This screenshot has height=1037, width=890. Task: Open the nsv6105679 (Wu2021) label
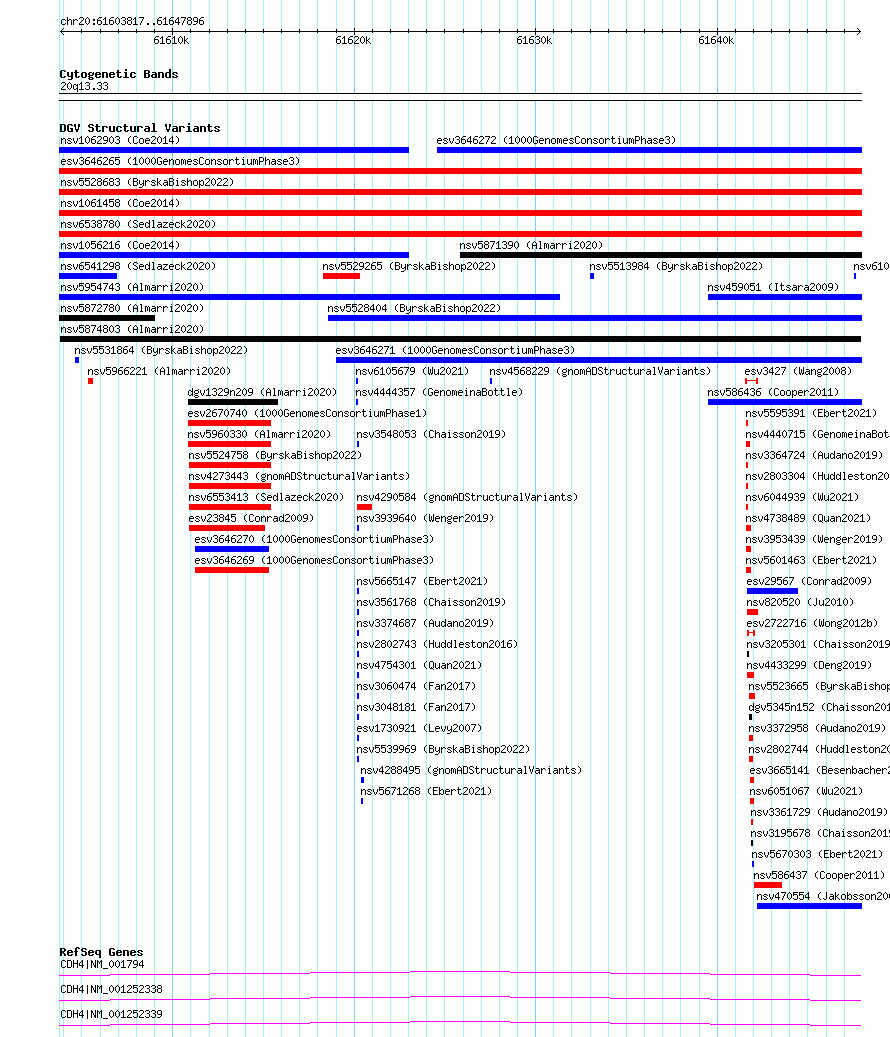(x=412, y=372)
